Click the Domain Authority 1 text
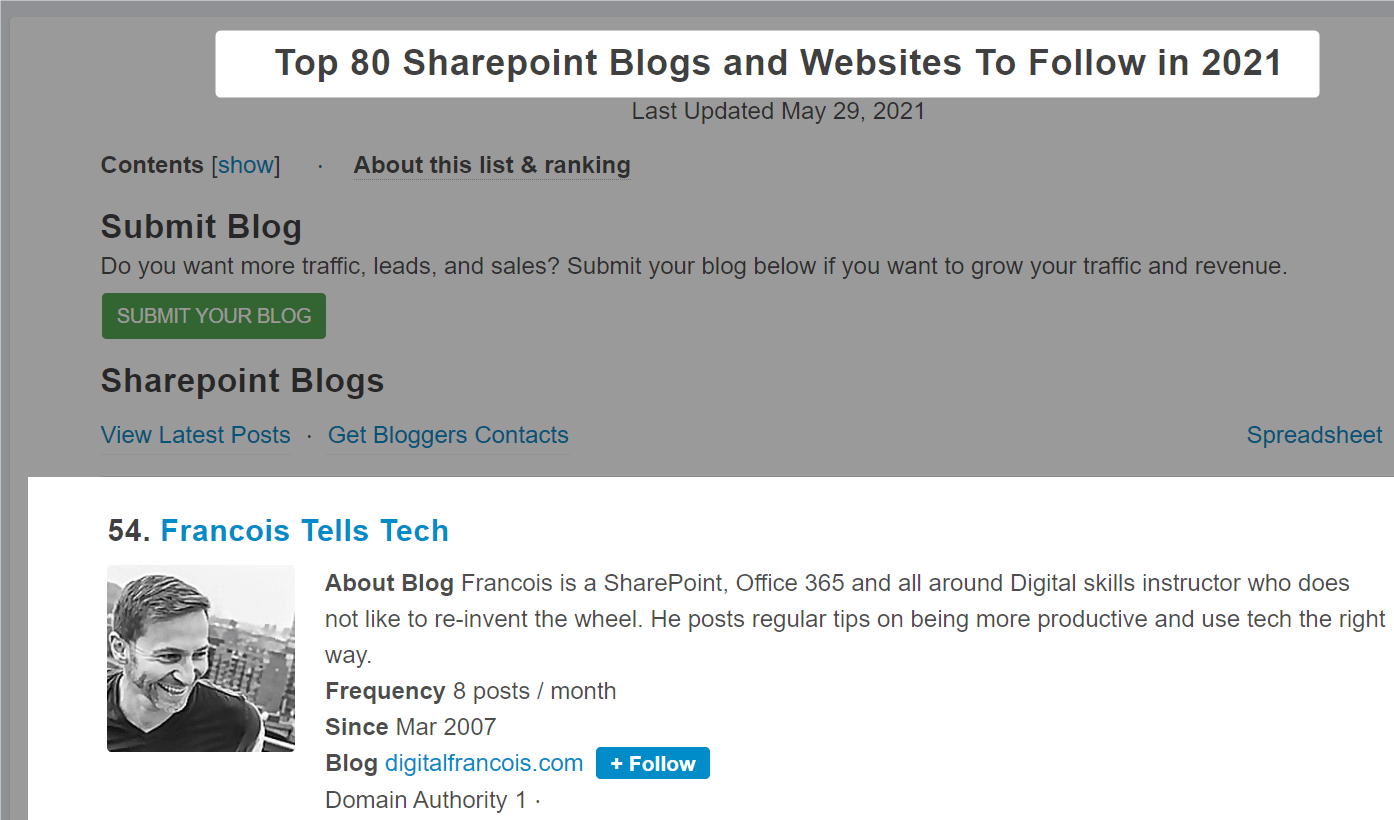 pyautogui.click(x=425, y=800)
